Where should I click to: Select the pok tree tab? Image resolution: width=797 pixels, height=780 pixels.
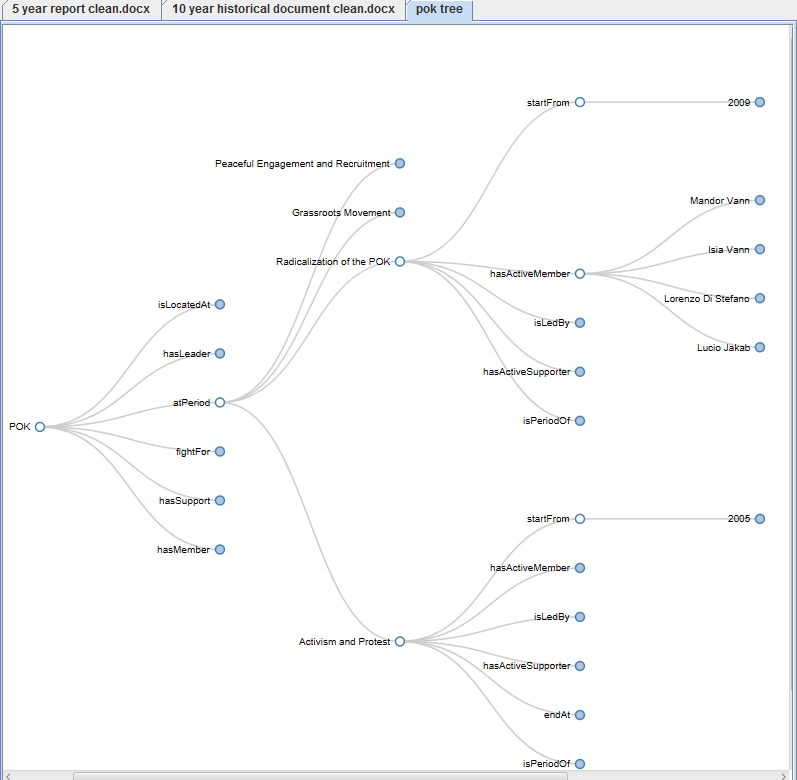[x=439, y=10]
